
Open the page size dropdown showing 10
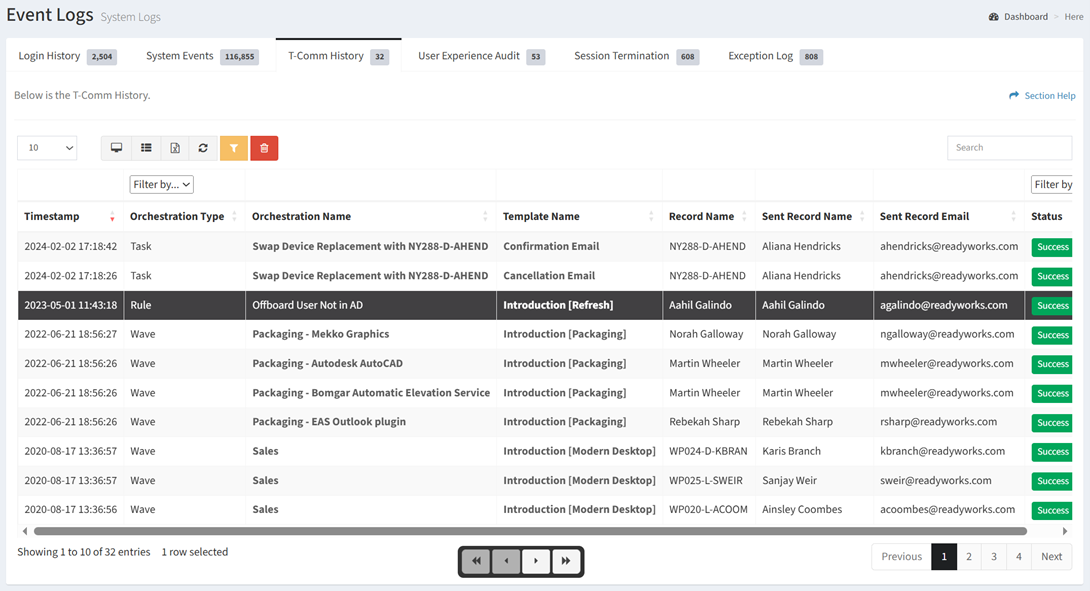[x=47, y=148]
